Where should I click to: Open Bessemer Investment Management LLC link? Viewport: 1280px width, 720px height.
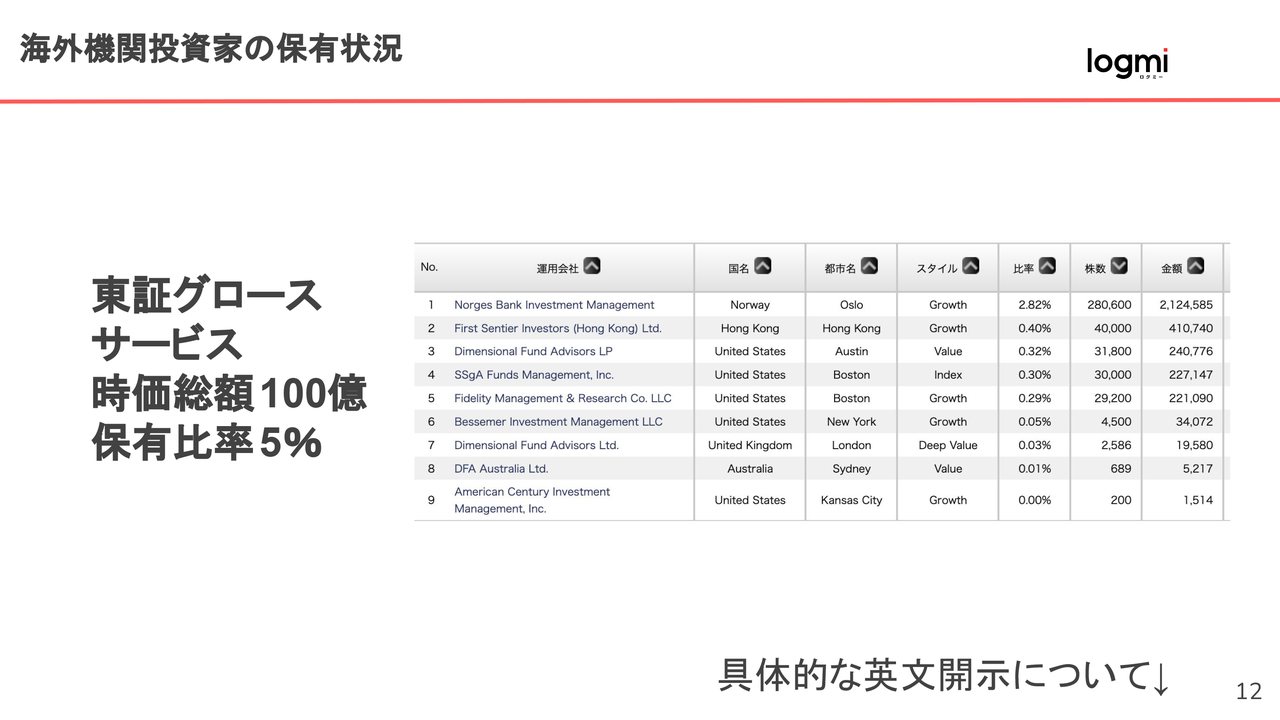(x=558, y=422)
